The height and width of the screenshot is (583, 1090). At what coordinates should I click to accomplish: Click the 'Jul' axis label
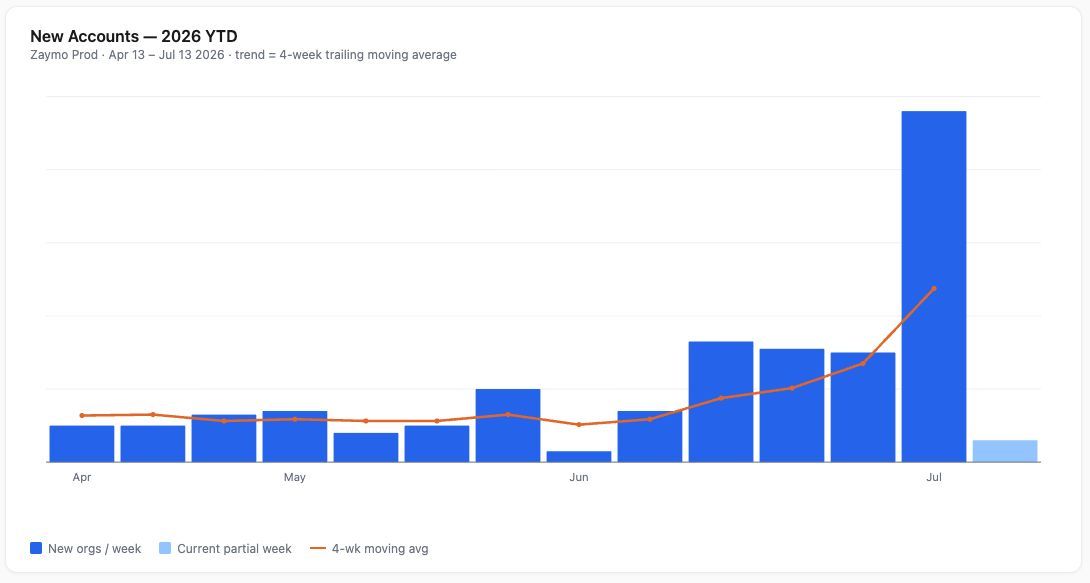[x=934, y=477]
